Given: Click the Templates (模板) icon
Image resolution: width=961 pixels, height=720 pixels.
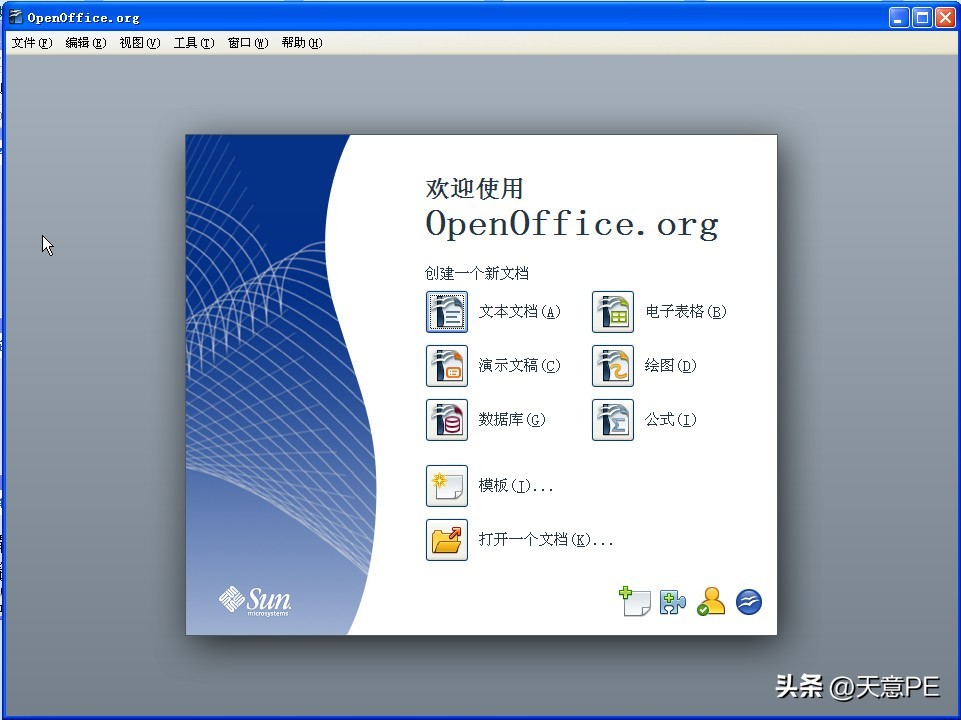Looking at the screenshot, I should click(447, 486).
